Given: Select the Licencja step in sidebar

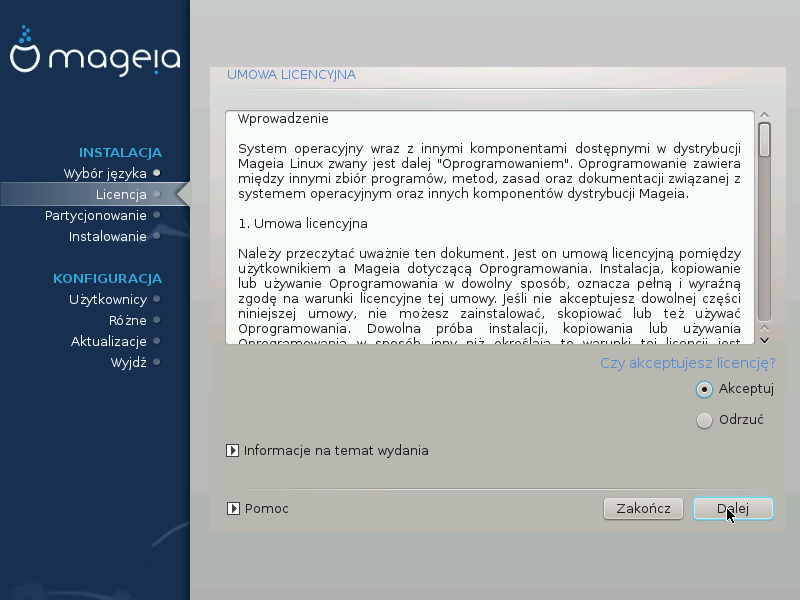Looking at the screenshot, I should click(121, 194).
